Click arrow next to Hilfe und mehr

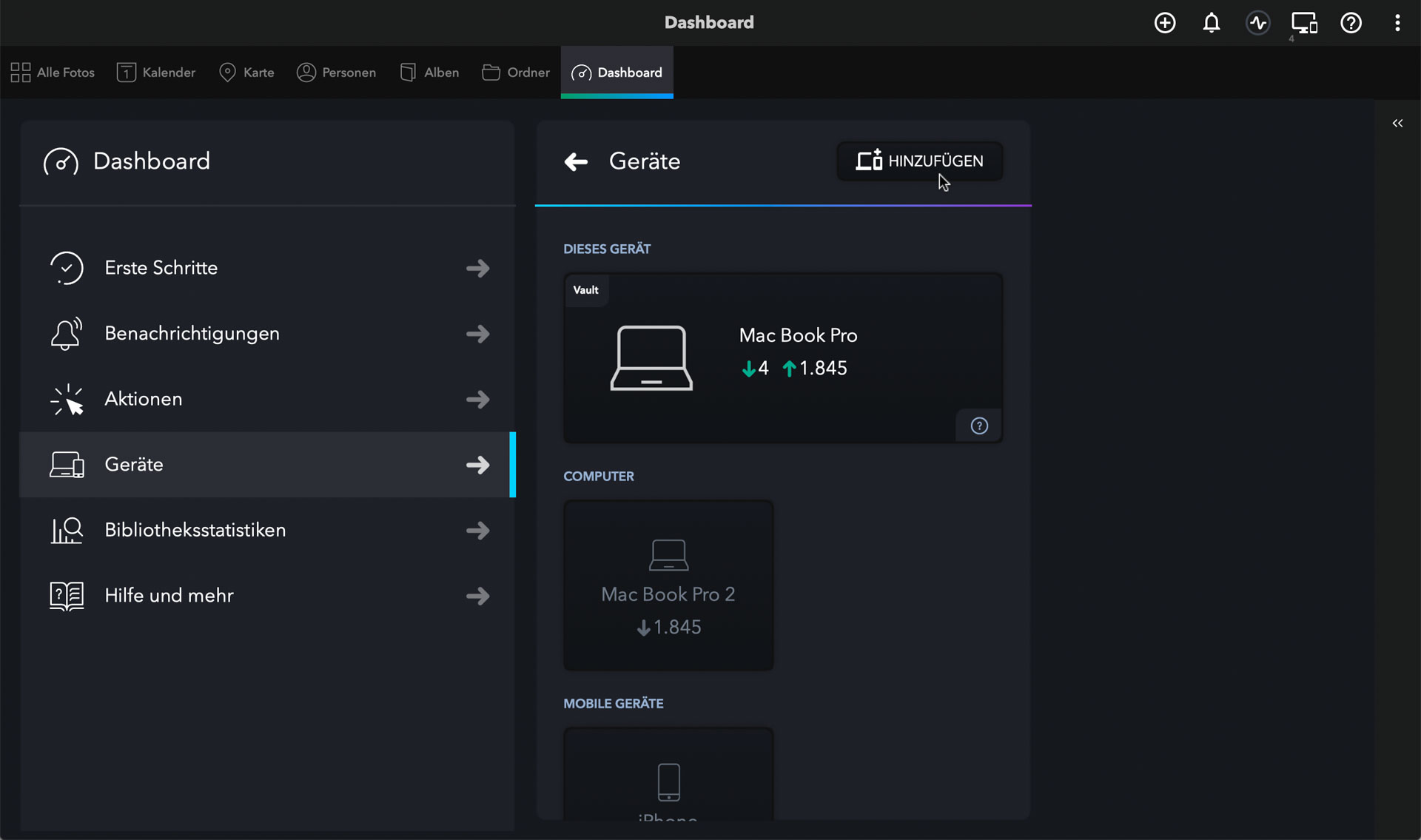tap(478, 596)
